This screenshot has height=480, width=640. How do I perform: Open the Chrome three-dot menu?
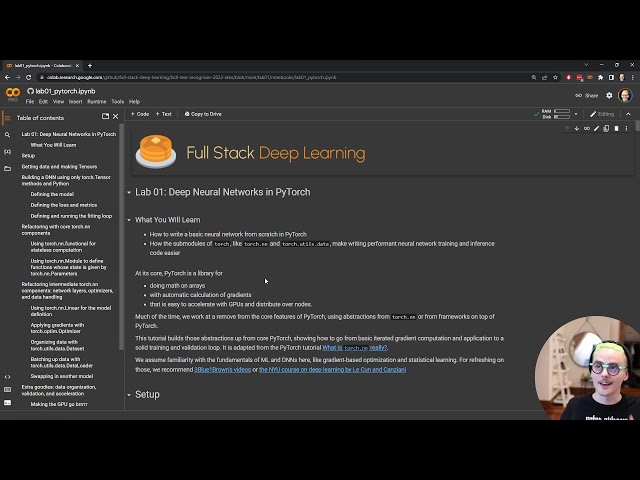633,77
